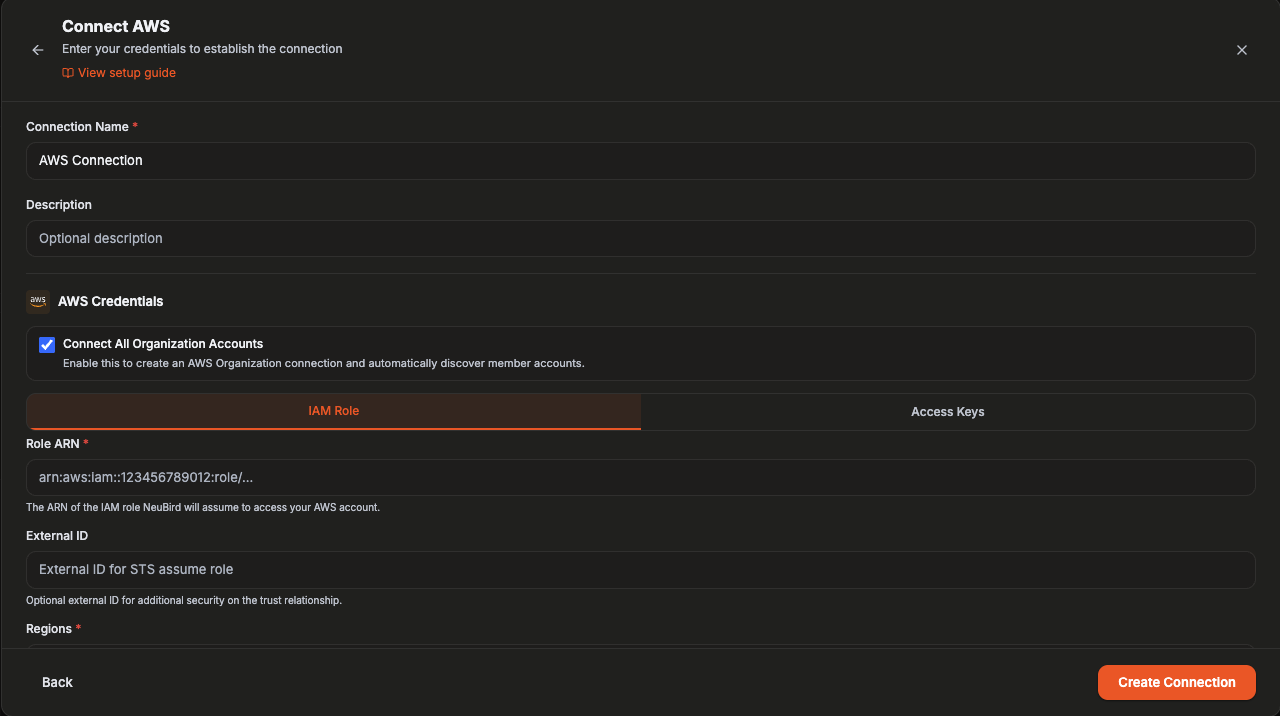The width and height of the screenshot is (1280, 716).
Task: Click the Connection Name label
Action: [x=77, y=127]
